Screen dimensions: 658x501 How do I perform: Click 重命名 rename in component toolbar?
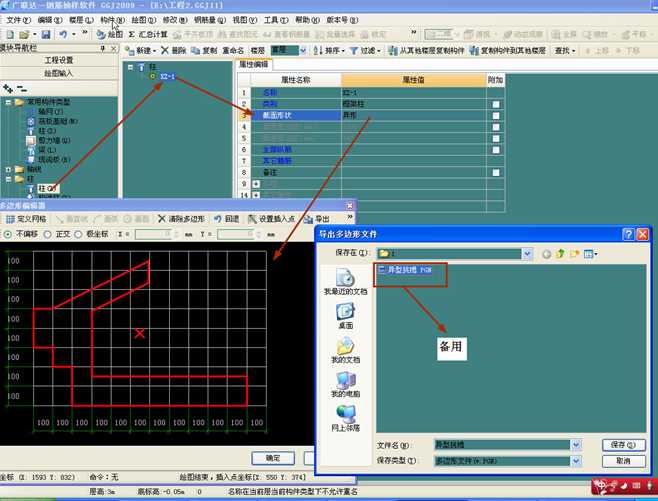[233, 51]
